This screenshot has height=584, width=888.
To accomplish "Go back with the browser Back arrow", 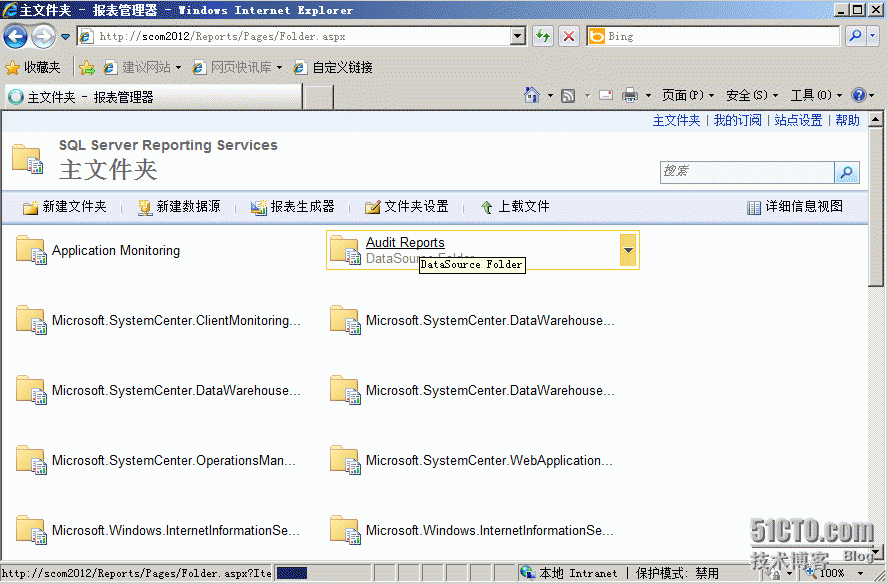I will 15,37.
